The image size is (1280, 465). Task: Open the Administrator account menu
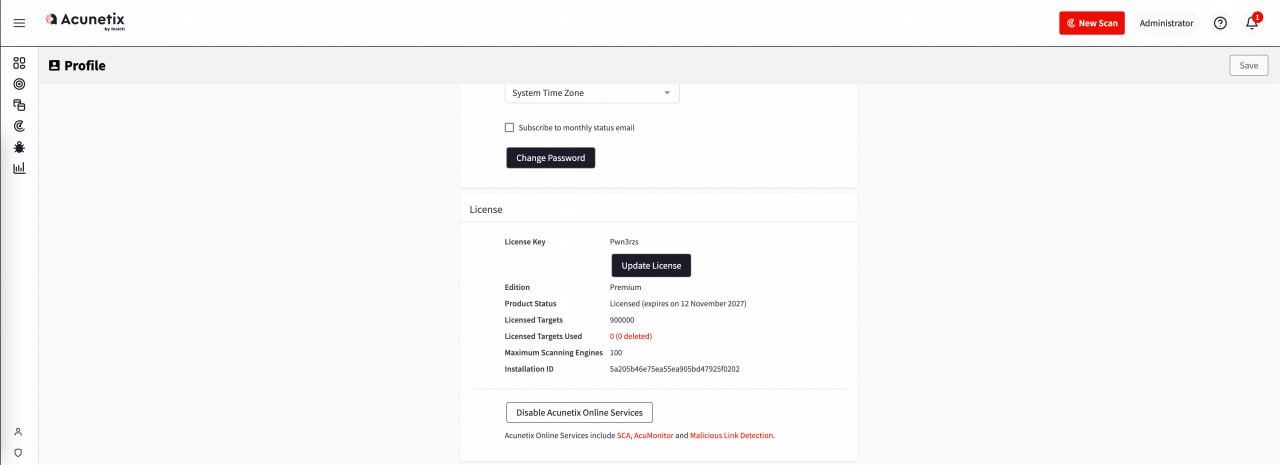click(x=1166, y=23)
